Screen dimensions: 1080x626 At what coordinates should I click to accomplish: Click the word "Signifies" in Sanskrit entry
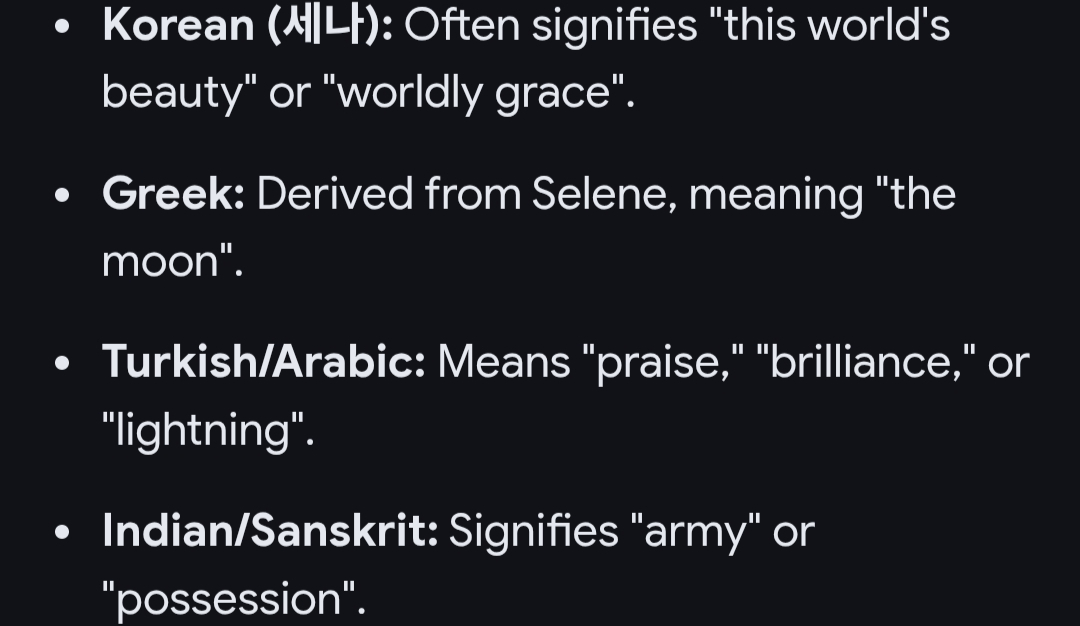coord(533,530)
